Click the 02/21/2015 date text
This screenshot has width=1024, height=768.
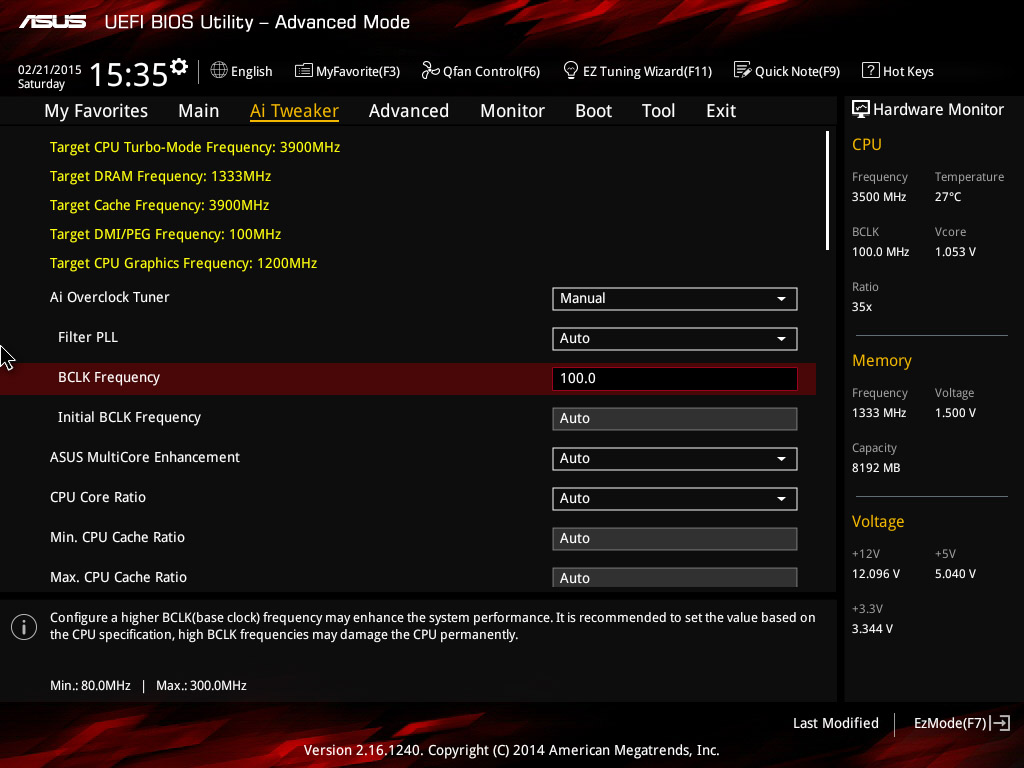(x=50, y=69)
